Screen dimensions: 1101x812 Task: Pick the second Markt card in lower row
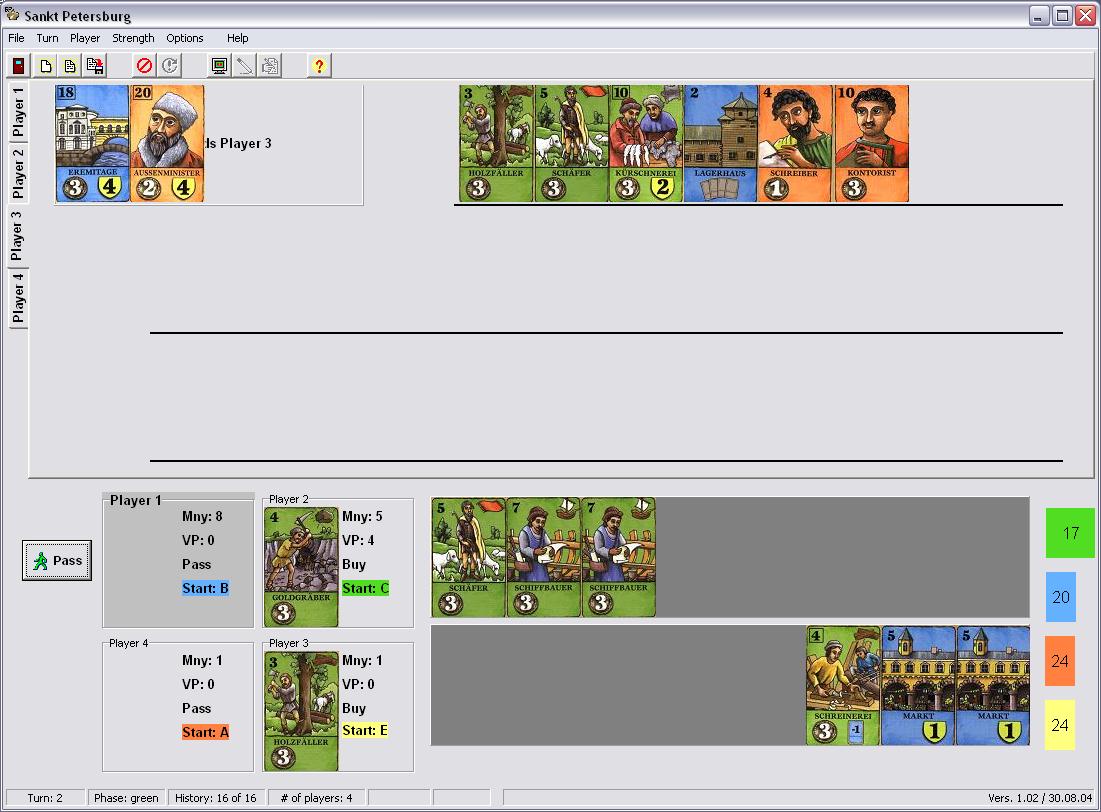point(993,686)
